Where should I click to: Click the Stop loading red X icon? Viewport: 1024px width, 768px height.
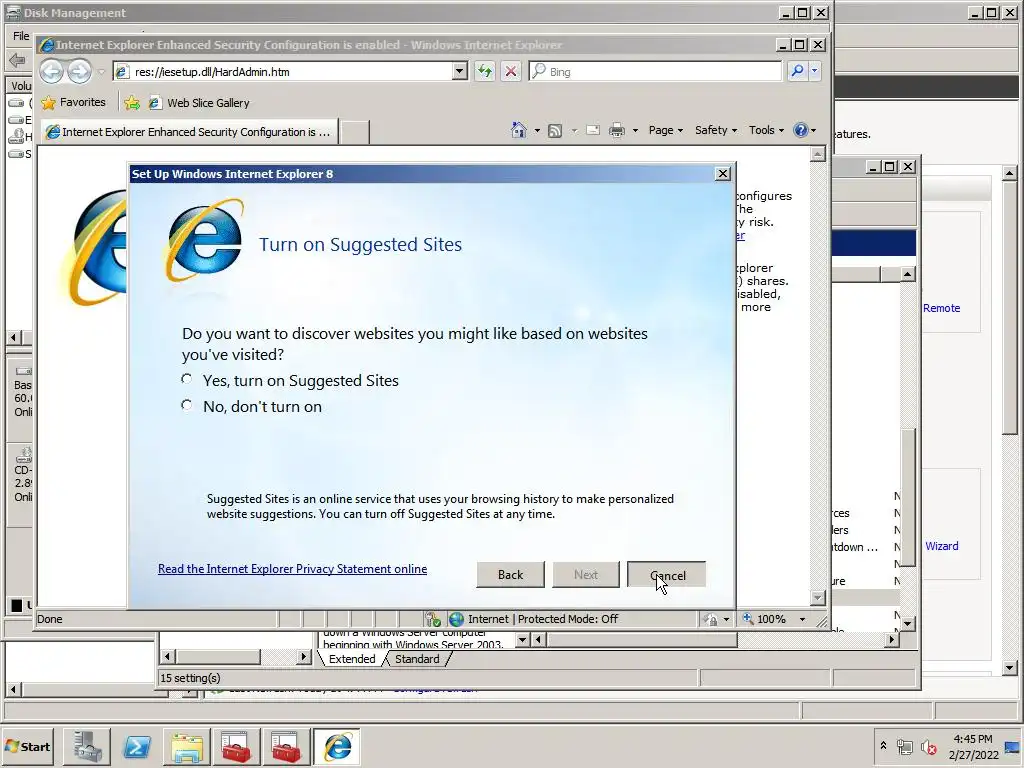click(x=511, y=71)
